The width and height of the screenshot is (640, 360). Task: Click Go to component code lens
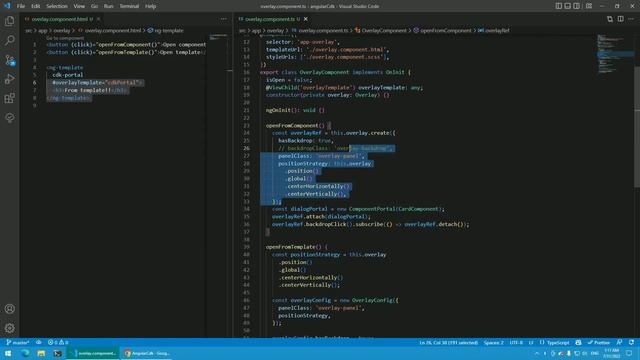pyautogui.click(x=65, y=38)
